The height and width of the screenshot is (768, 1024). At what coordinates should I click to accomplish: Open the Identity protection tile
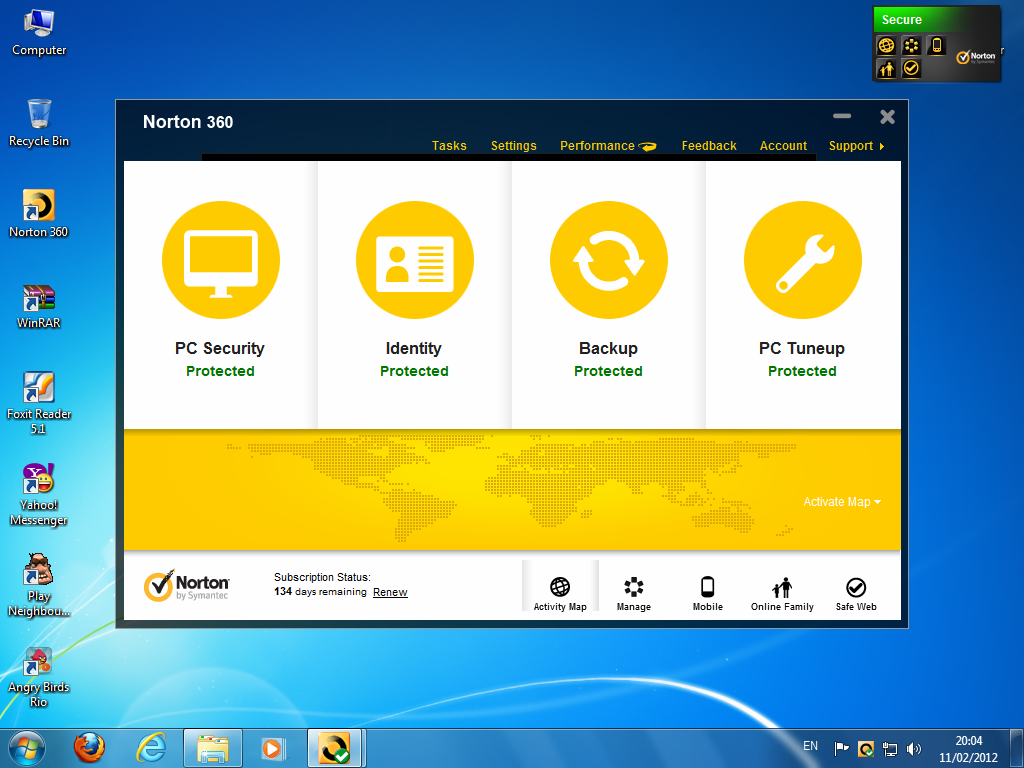pos(414,295)
